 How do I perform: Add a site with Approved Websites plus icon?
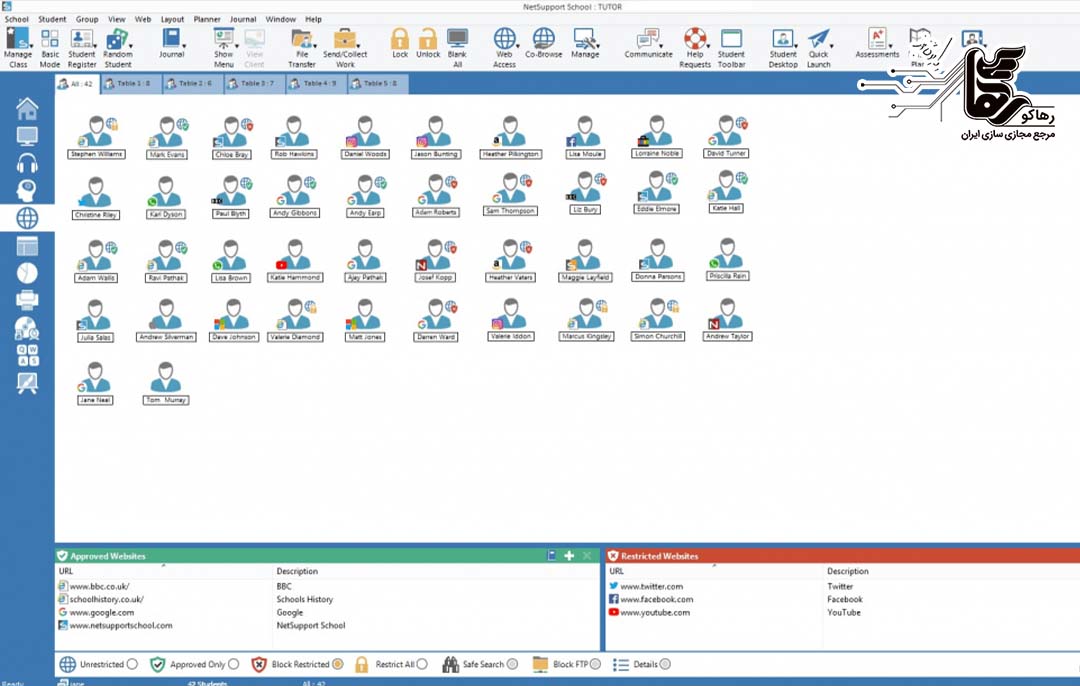[569, 556]
